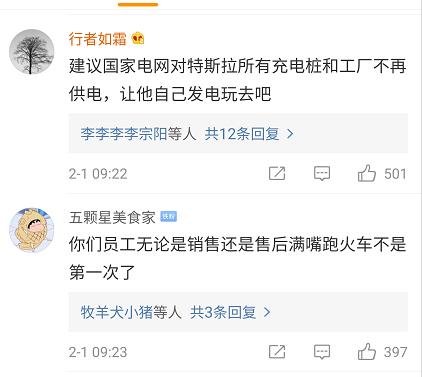Screen dimensions: 422x377
Task: Like 五颗星美食家's comment with 397 likes
Action: pyautogui.click(x=367, y=351)
